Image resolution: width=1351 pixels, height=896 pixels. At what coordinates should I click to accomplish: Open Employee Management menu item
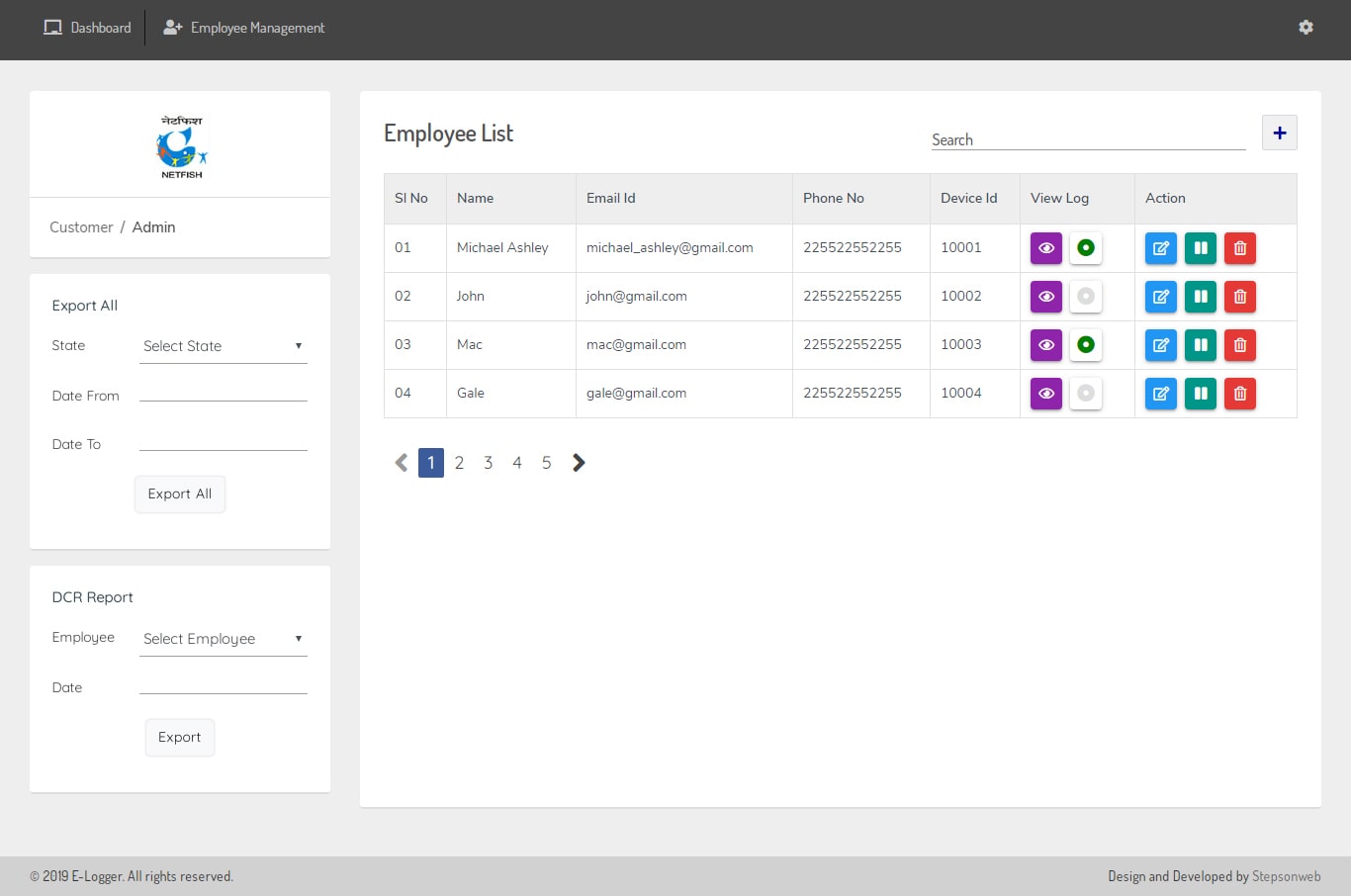(243, 28)
